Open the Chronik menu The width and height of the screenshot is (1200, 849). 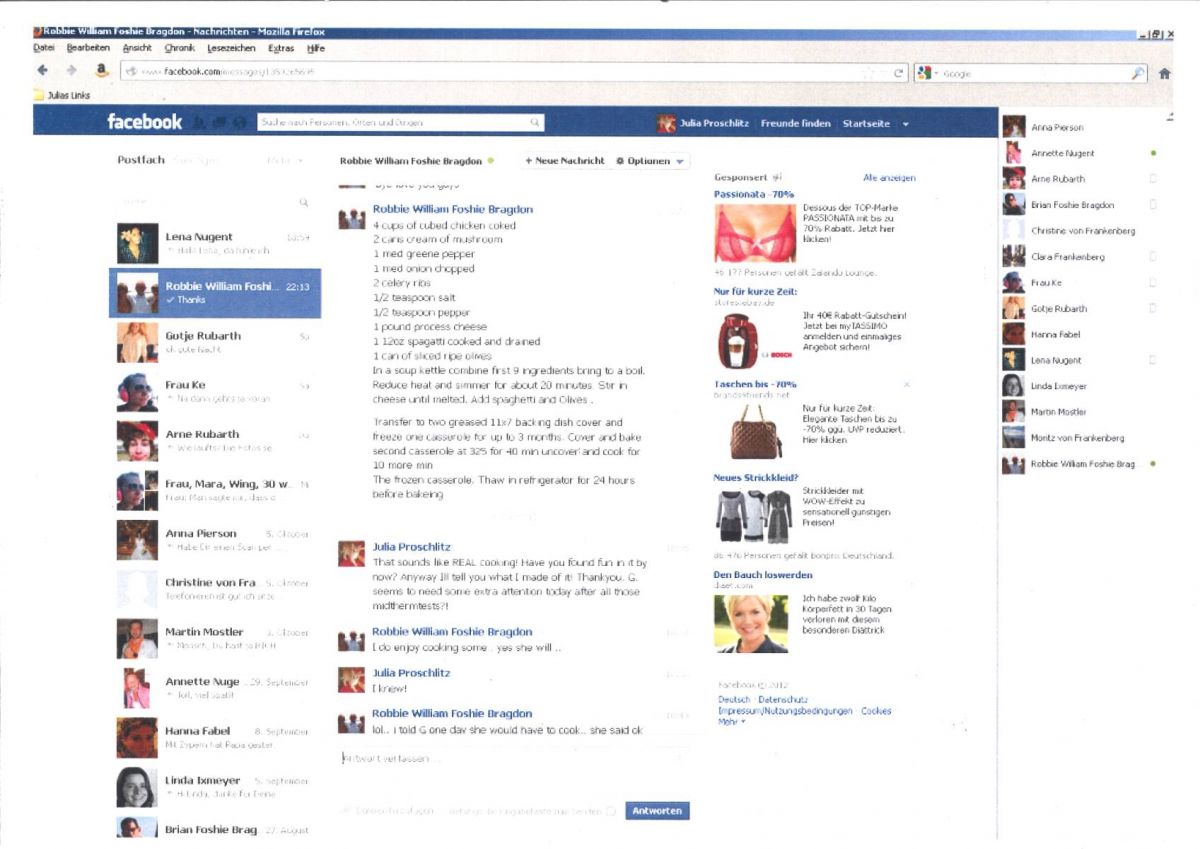pyautogui.click(x=179, y=47)
